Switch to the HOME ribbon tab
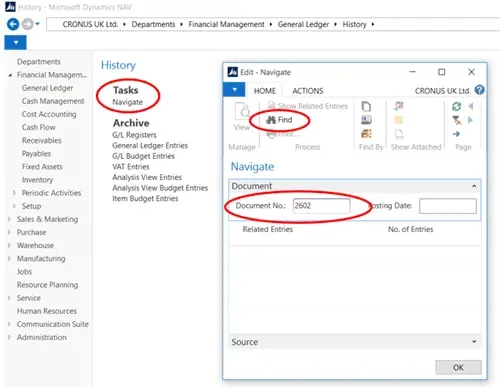 coord(265,91)
